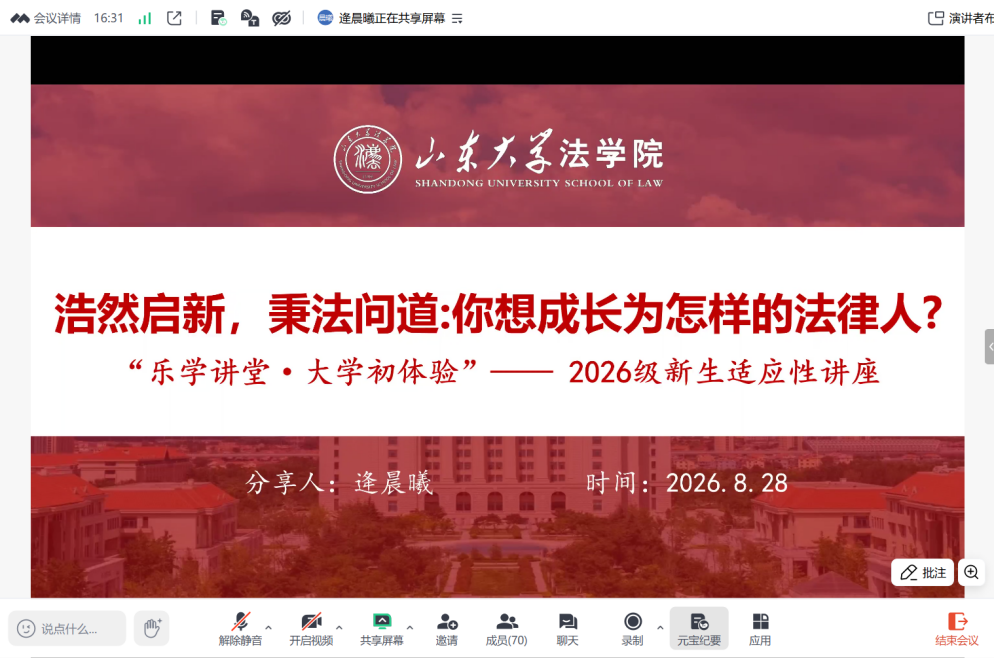Open 元宝纪要 AI summary
Image resolution: width=994 pixels, height=658 pixels.
[699, 629]
